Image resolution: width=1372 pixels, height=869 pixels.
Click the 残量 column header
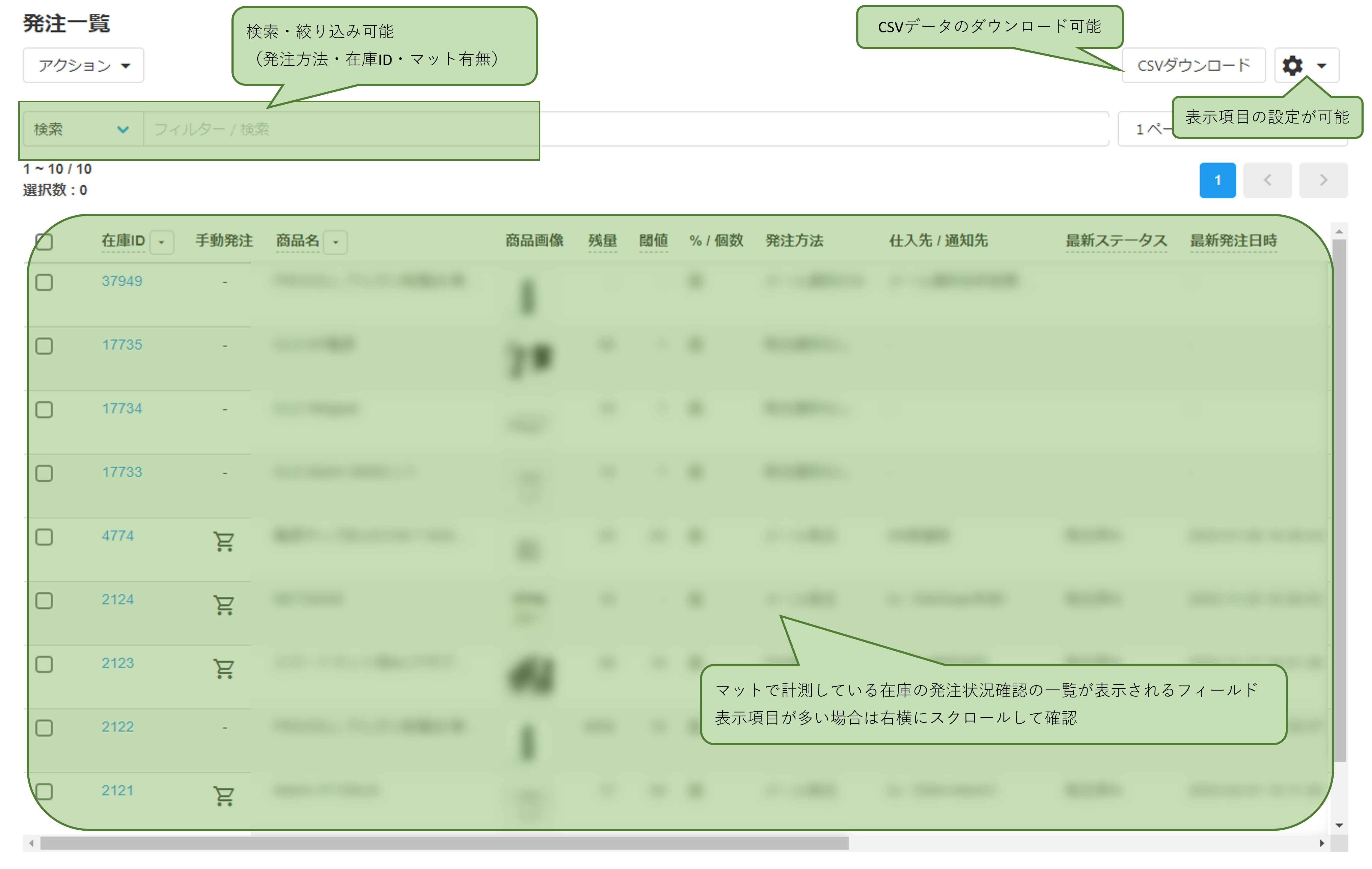(603, 241)
